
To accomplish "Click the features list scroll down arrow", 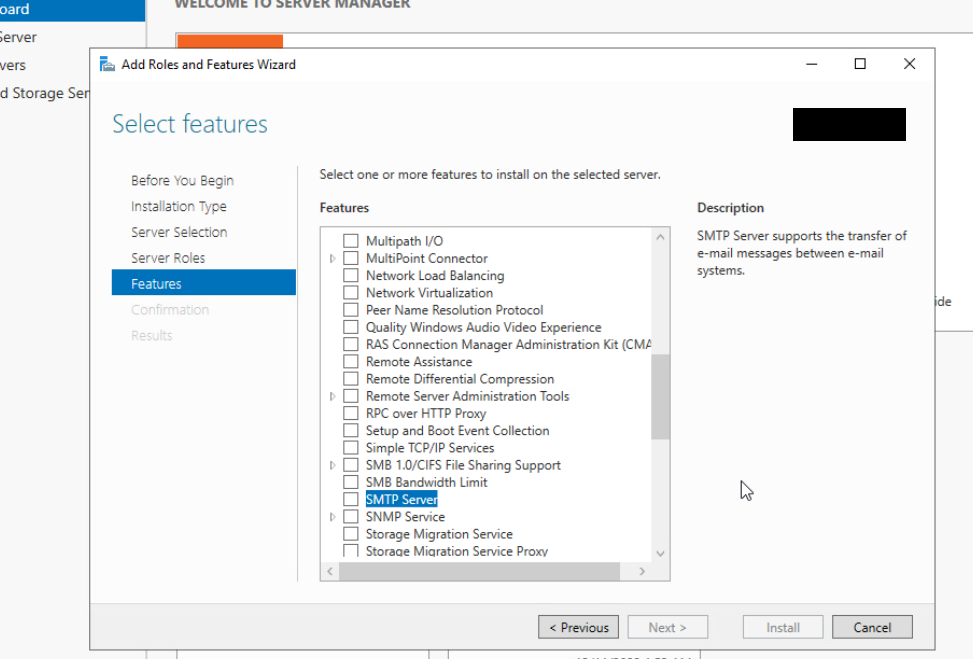I will 660,554.
